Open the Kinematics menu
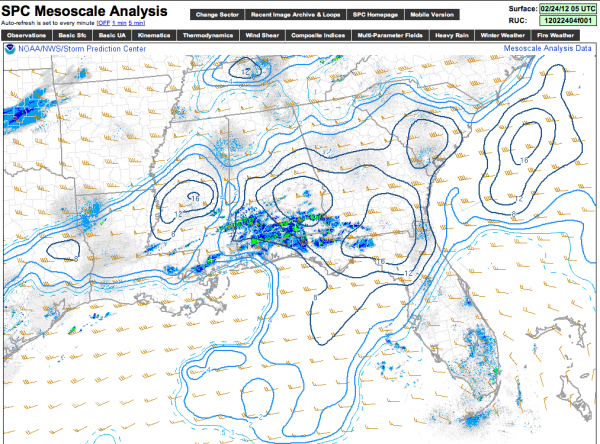600x444 pixels. (x=154, y=36)
